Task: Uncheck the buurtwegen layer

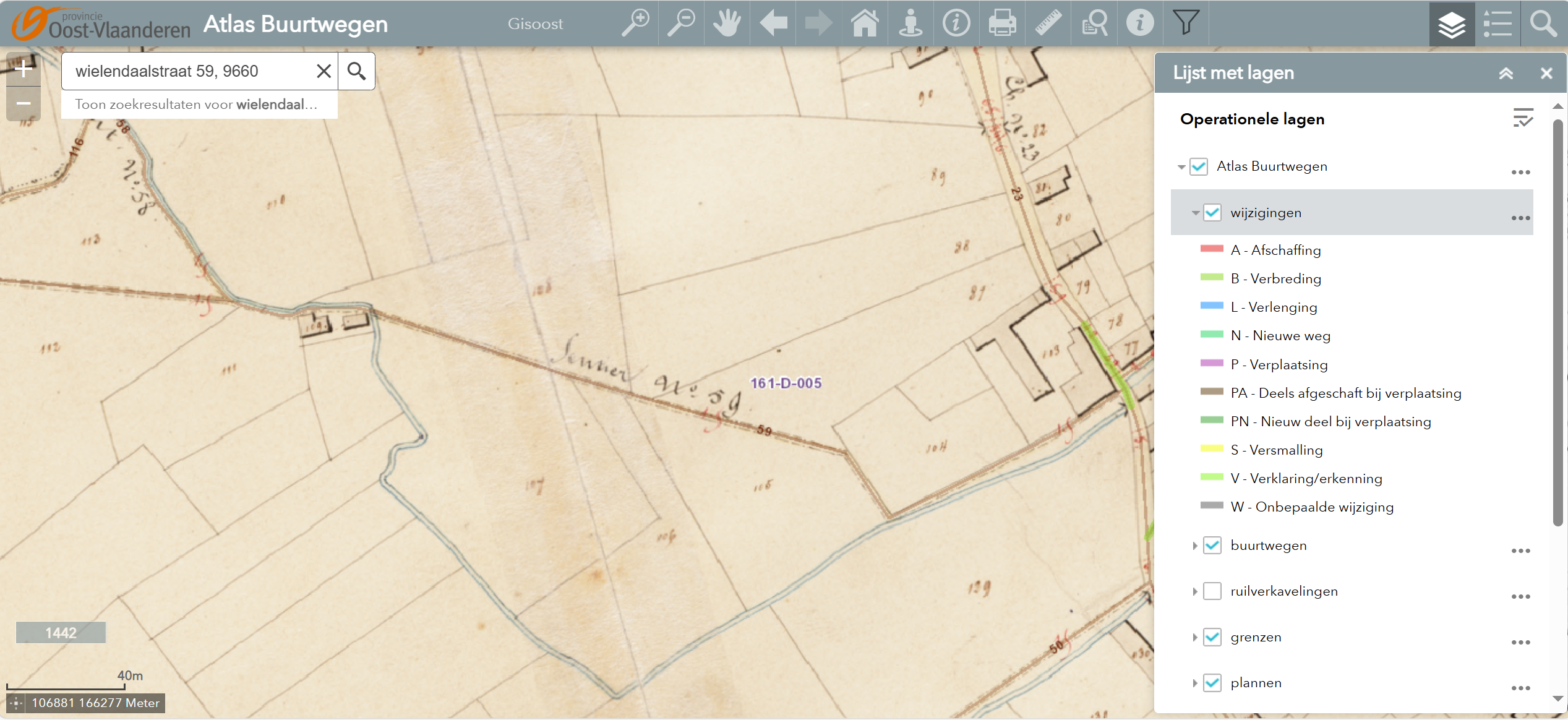Action: [1212, 546]
